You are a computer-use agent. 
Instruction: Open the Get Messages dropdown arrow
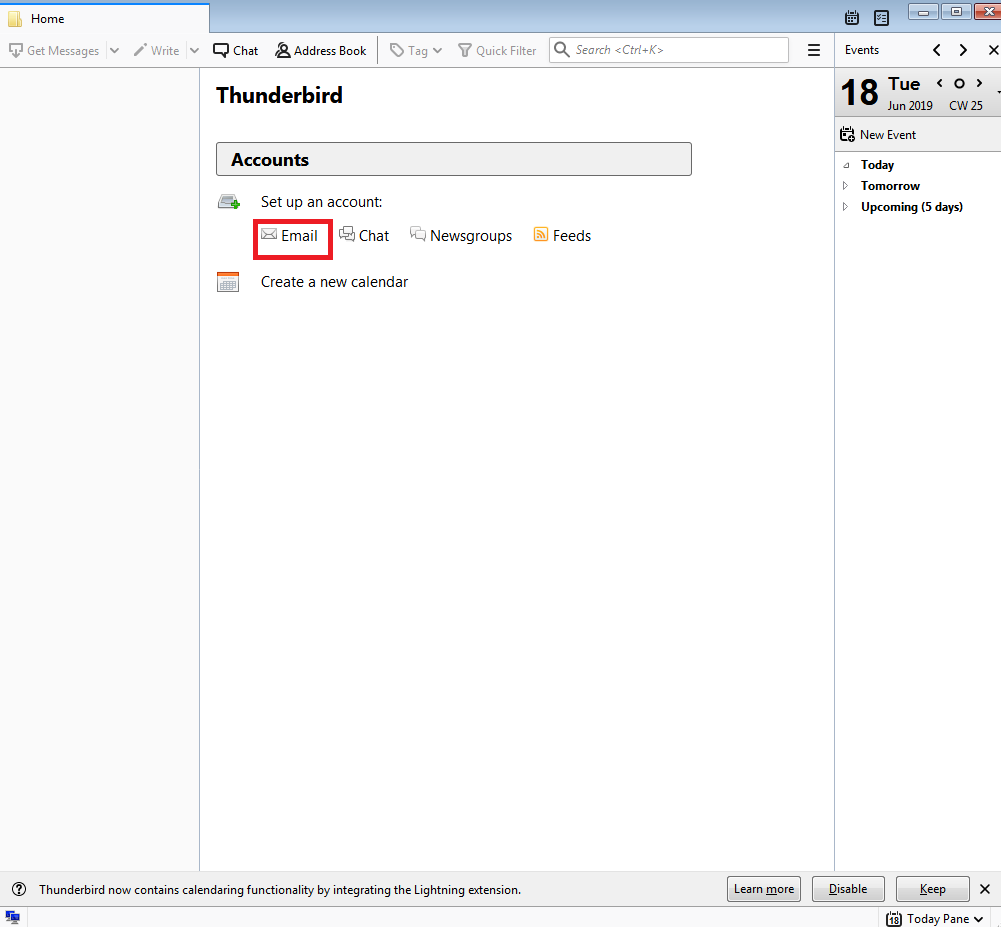click(114, 50)
